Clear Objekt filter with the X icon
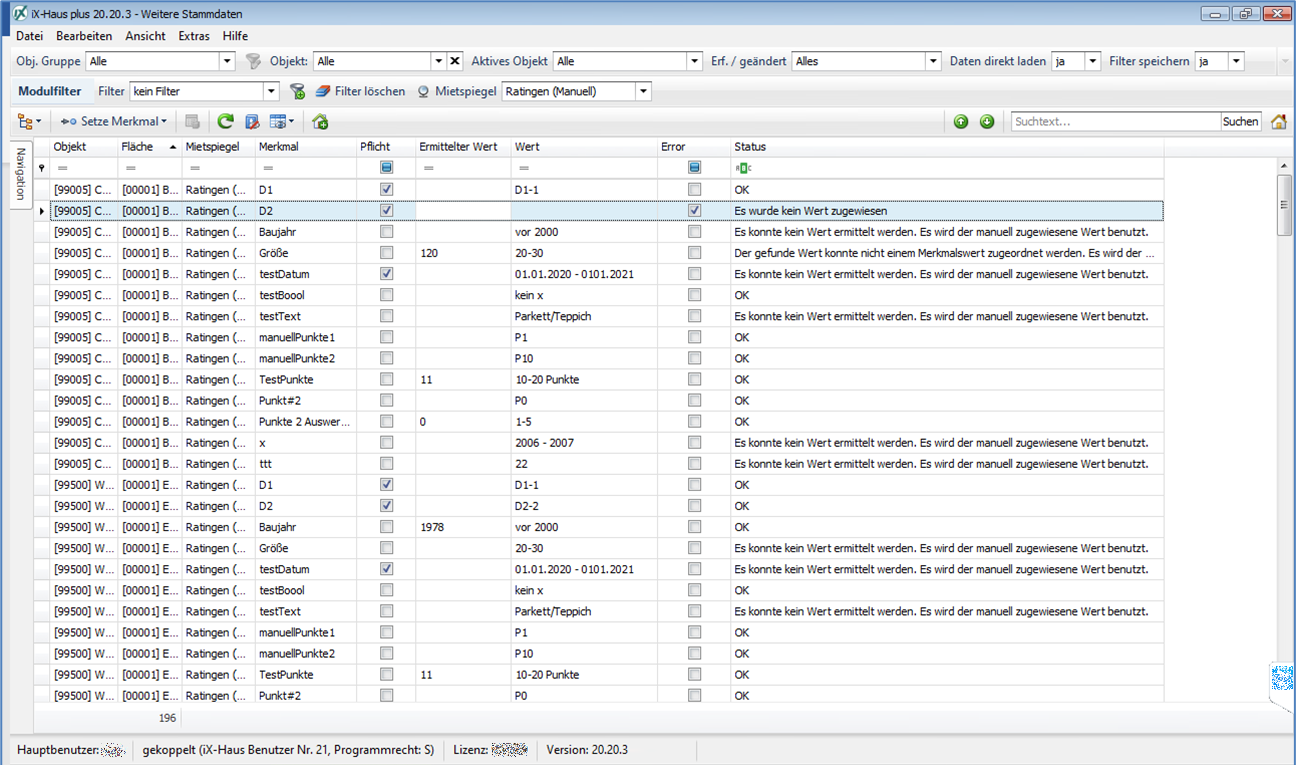The height and width of the screenshot is (765, 1296). pyautogui.click(x=455, y=61)
